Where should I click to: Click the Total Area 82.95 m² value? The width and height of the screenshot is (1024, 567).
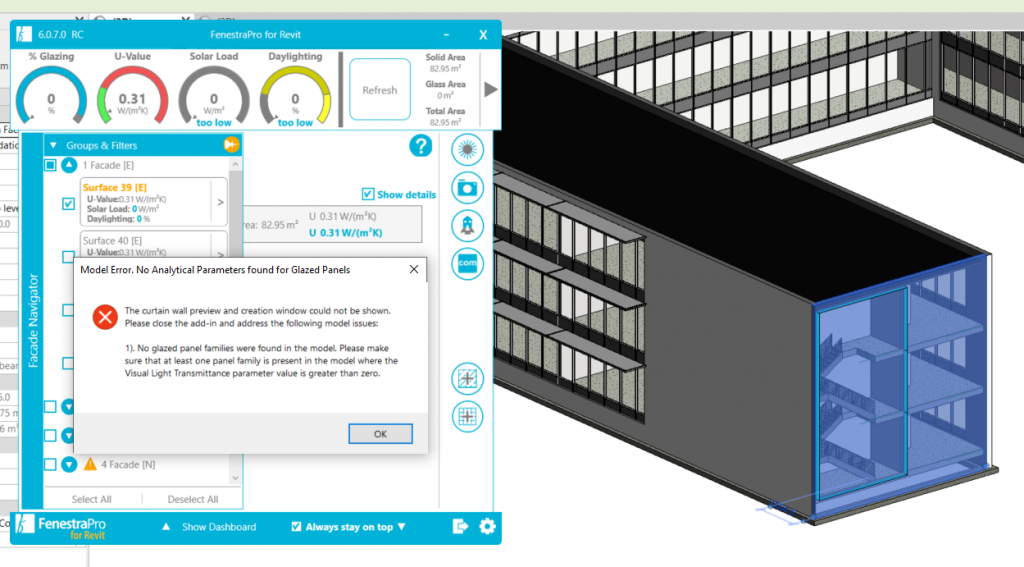[x=445, y=122]
